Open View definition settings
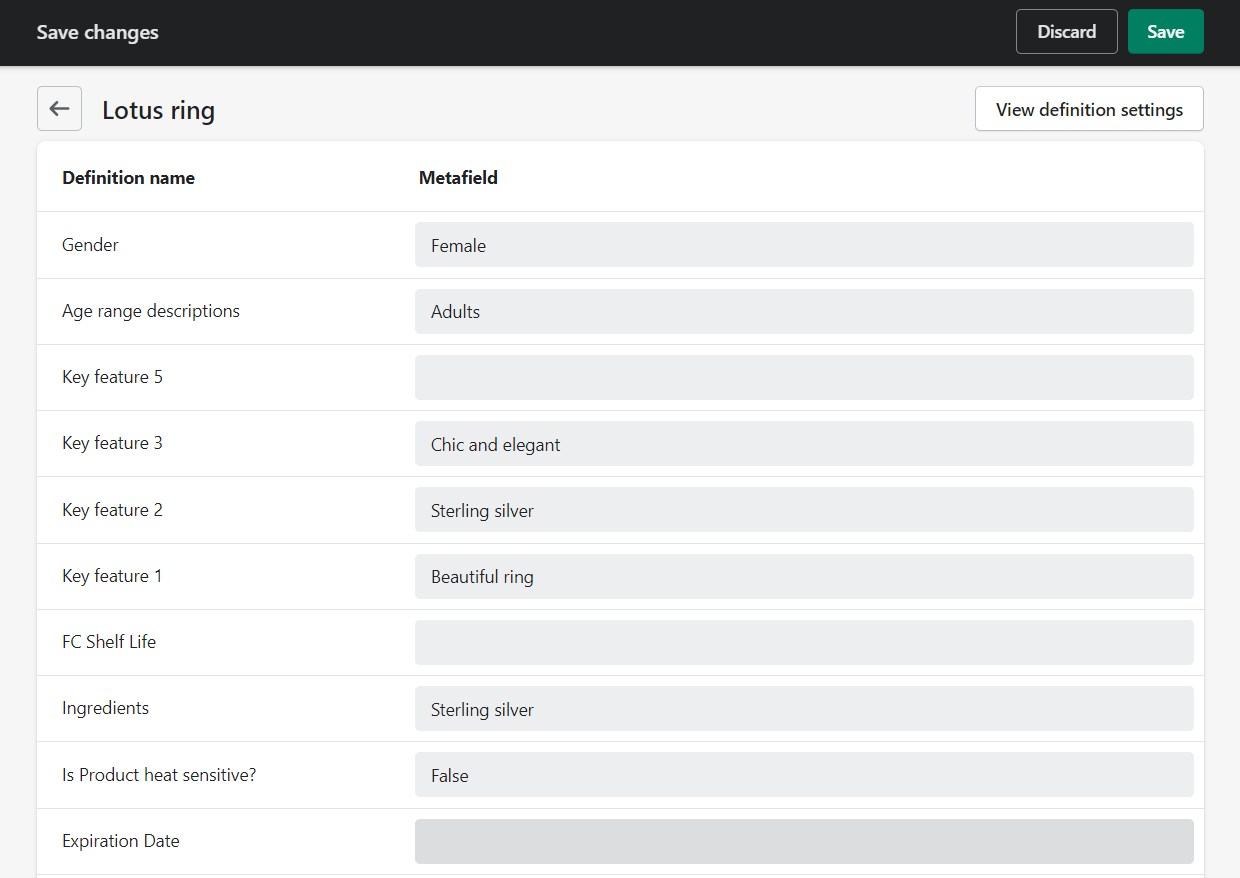 (1089, 109)
